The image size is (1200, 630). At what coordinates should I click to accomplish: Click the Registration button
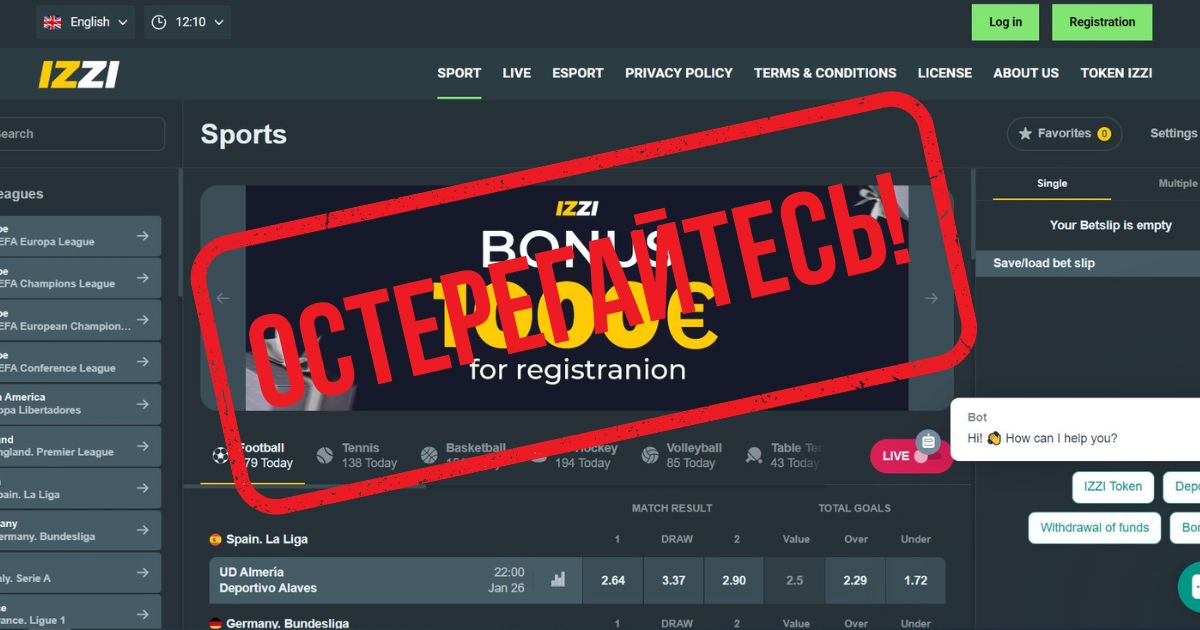(x=1102, y=22)
